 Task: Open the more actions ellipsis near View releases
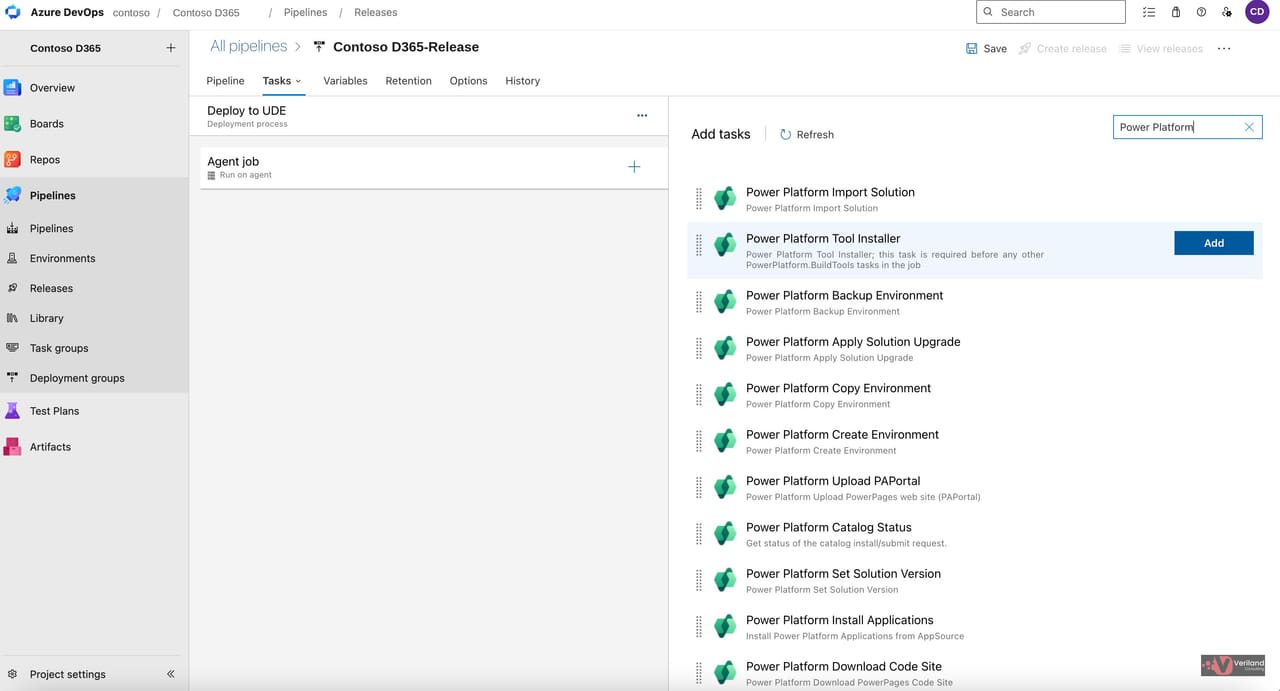click(x=1224, y=48)
